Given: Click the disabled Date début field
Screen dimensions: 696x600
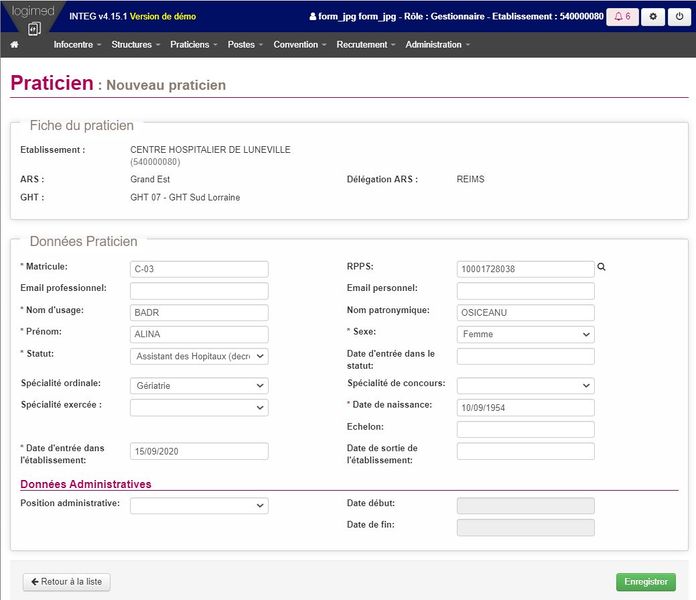Looking at the screenshot, I should (526, 505).
